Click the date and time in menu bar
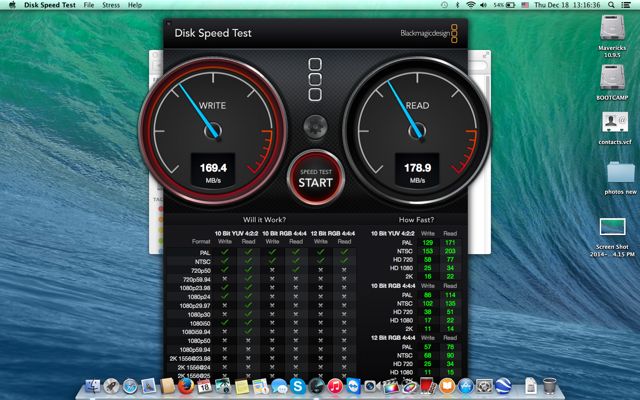This screenshot has width=640, height=400. pos(567,5)
